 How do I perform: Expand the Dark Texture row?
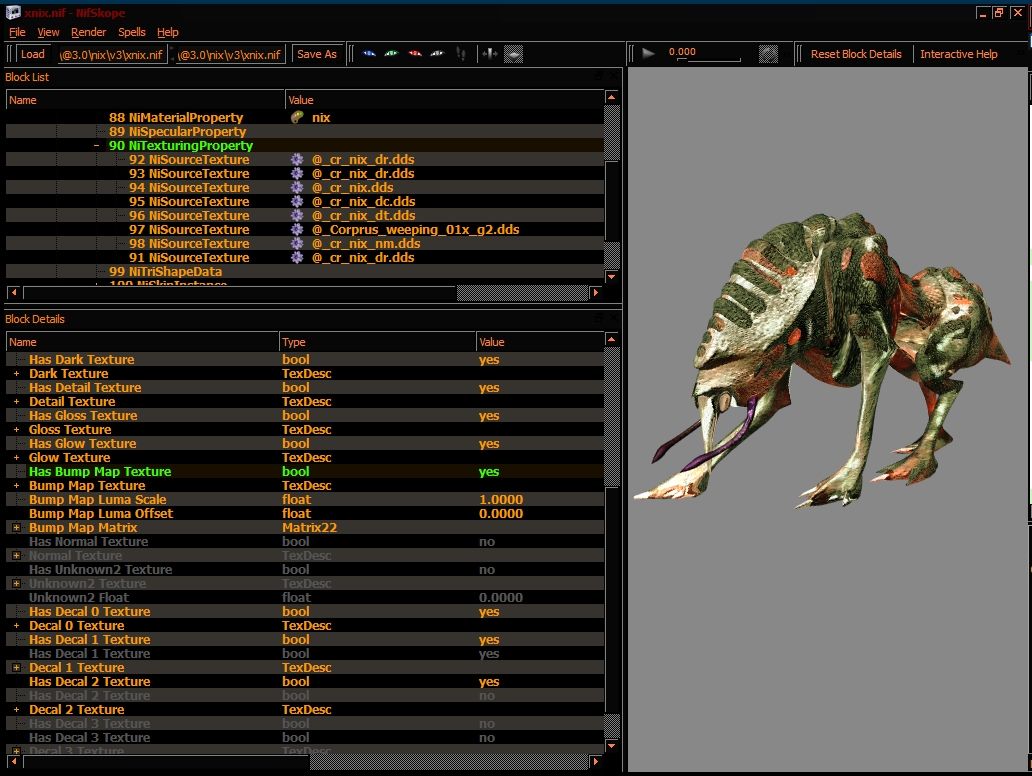coord(16,373)
